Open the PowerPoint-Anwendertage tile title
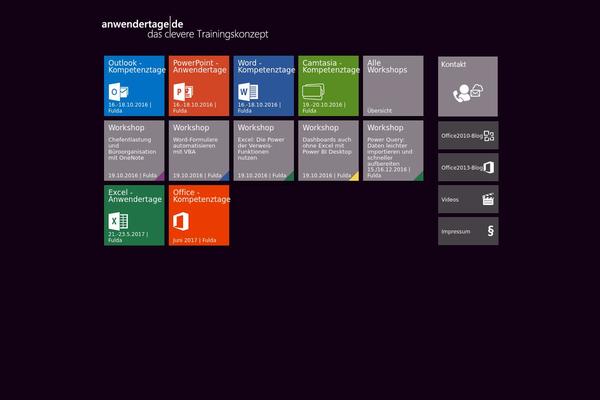This screenshot has height=400, width=600. [x=199, y=66]
